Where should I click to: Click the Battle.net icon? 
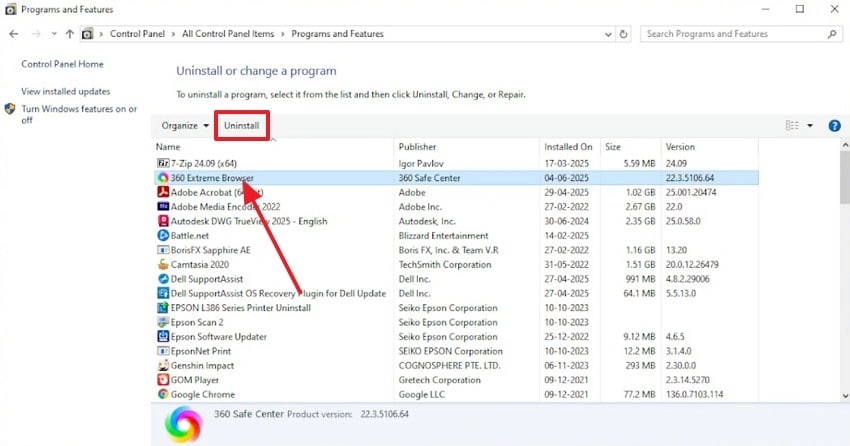point(163,235)
